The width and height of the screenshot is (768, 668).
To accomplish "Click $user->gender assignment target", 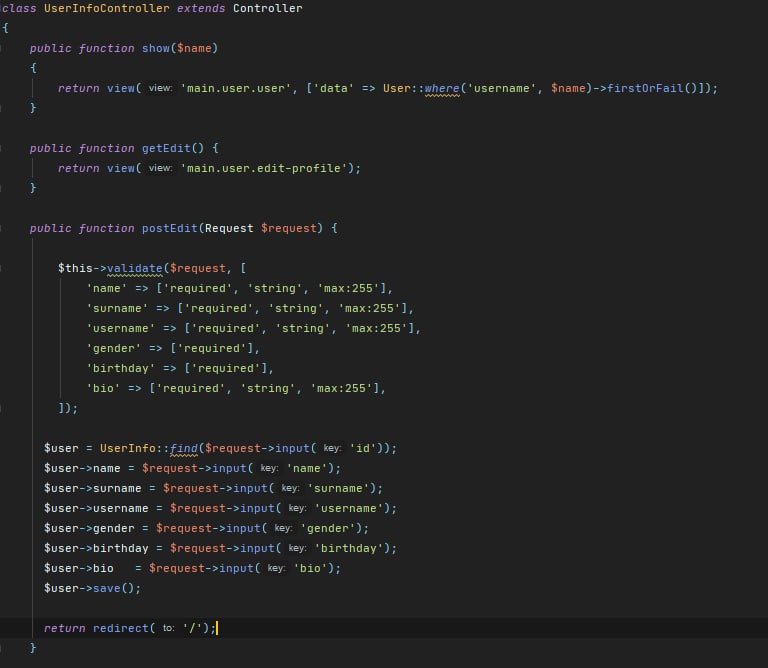I will click(89, 529).
